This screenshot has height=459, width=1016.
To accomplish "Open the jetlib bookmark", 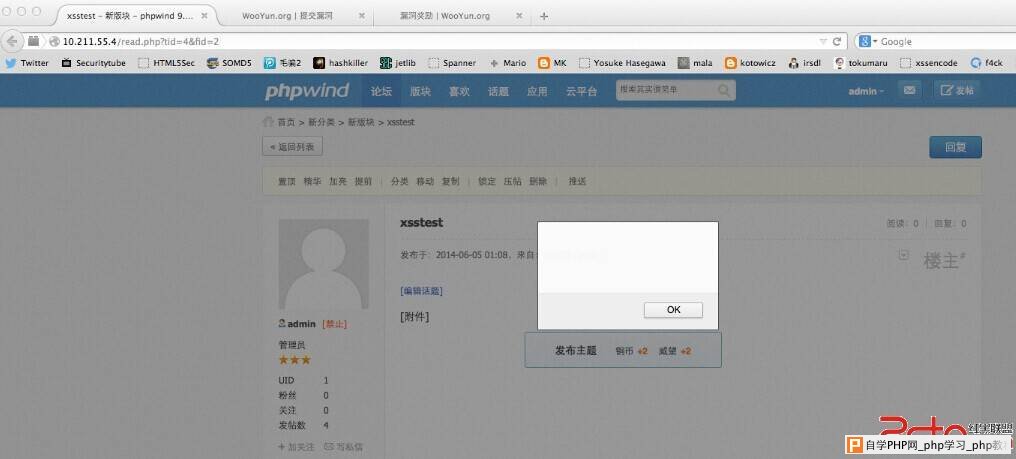I will tap(398, 63).
